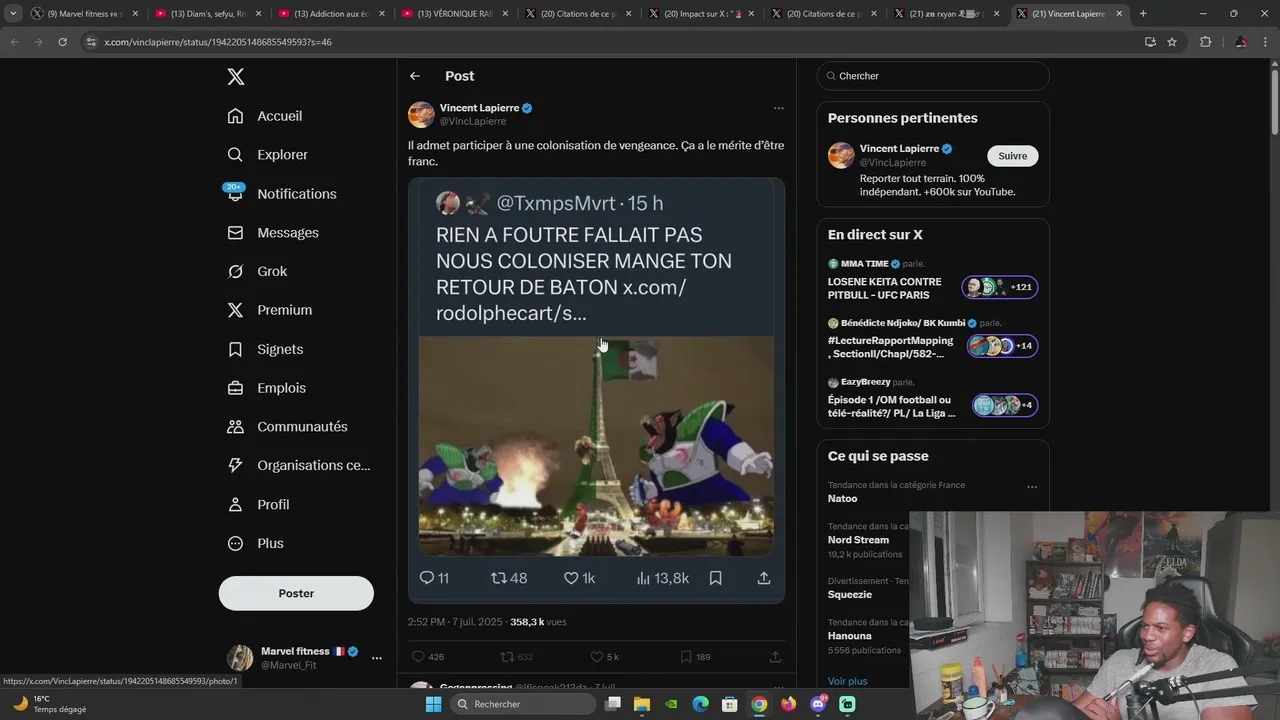The width and height of the screenshot is (1280, 720).
Task: Open Profil page
Action: coord(258,505)
